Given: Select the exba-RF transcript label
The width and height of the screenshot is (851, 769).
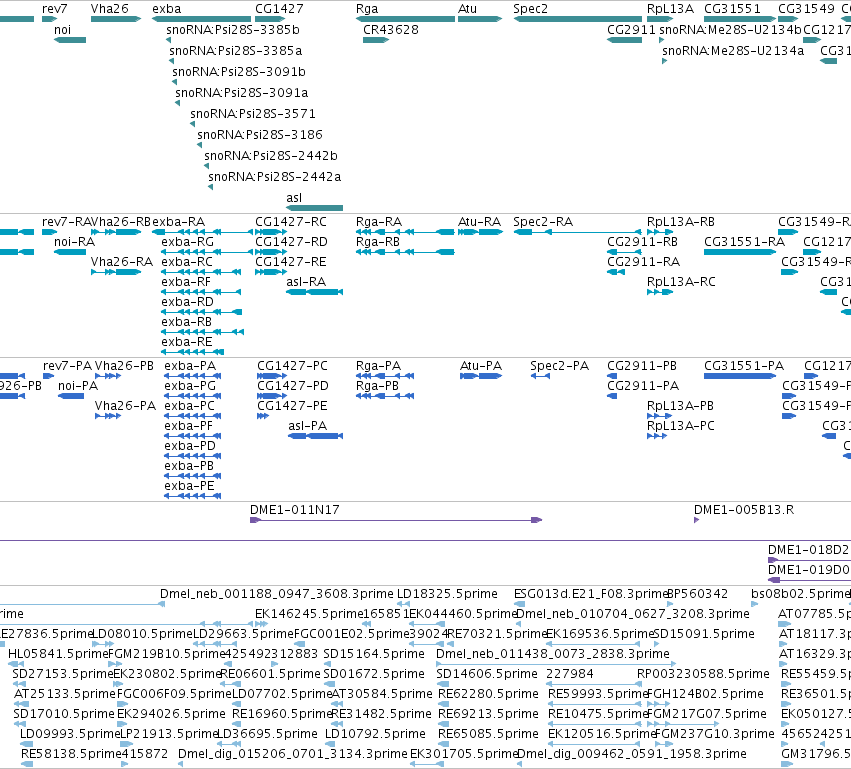Looking at the screenshot, I should [186, 282].
